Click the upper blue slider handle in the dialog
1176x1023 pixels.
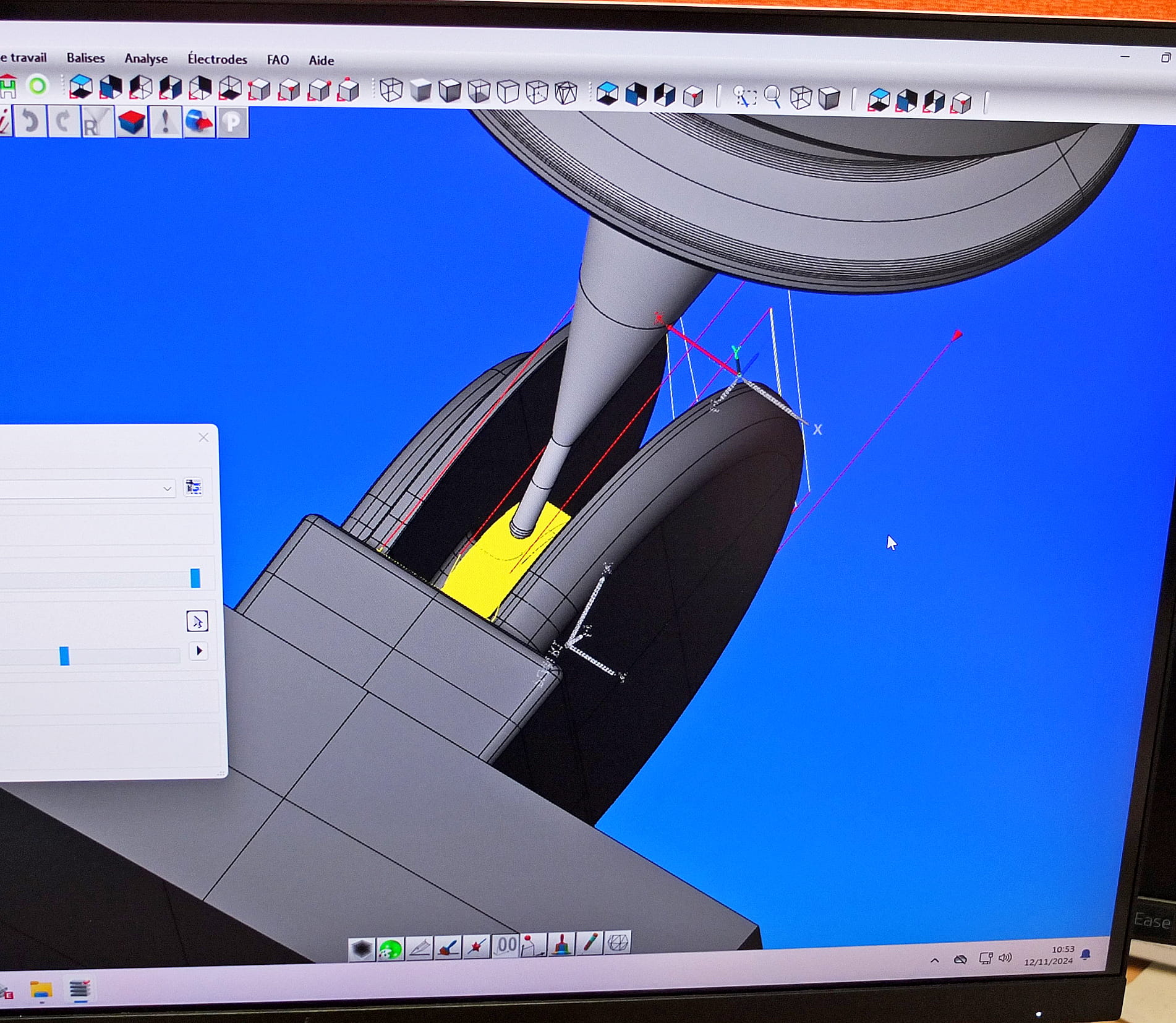[195, 578]
